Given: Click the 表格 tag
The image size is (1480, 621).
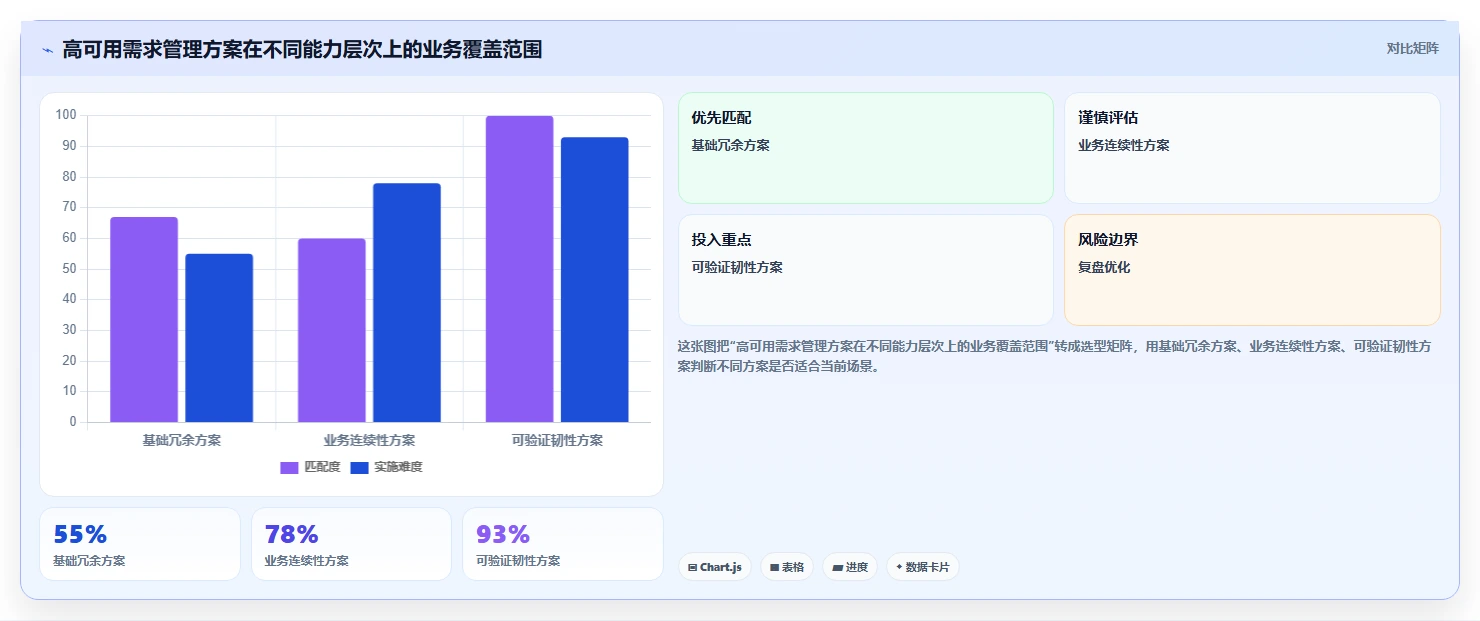Looking at the screenshot, I should tap(787, 567).
